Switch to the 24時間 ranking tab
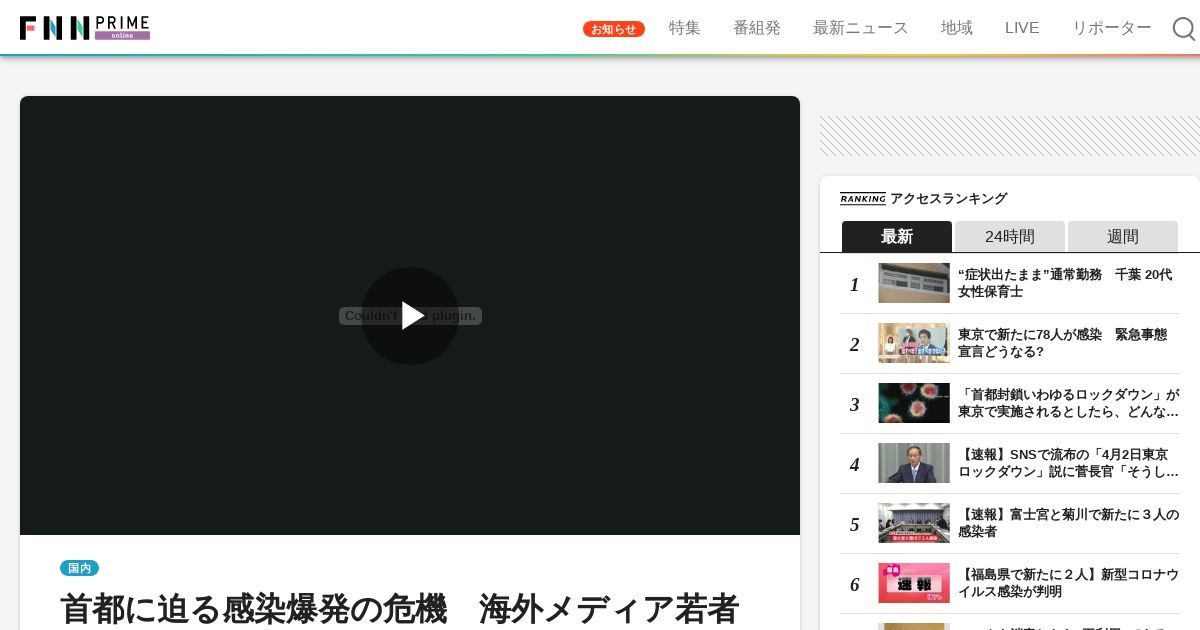 click(1010, 237)
